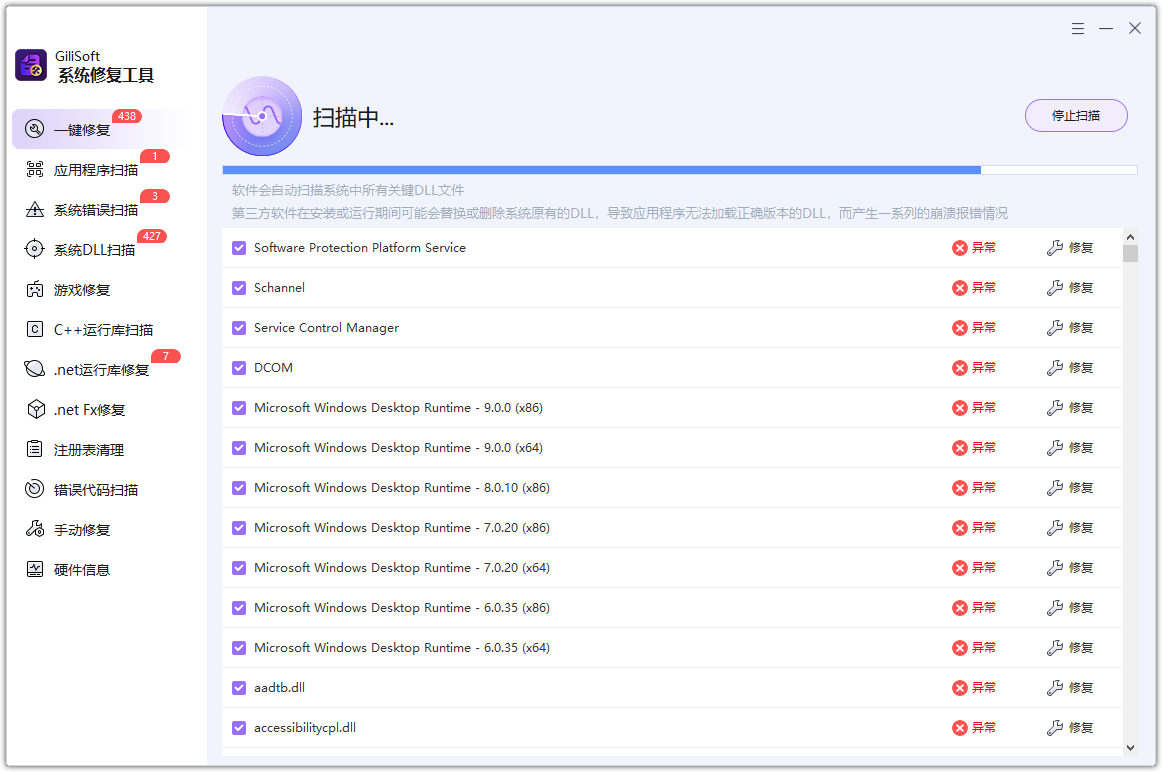
Task: Toggle the Service Control Manager checkbox
Action: coord(238,327)
